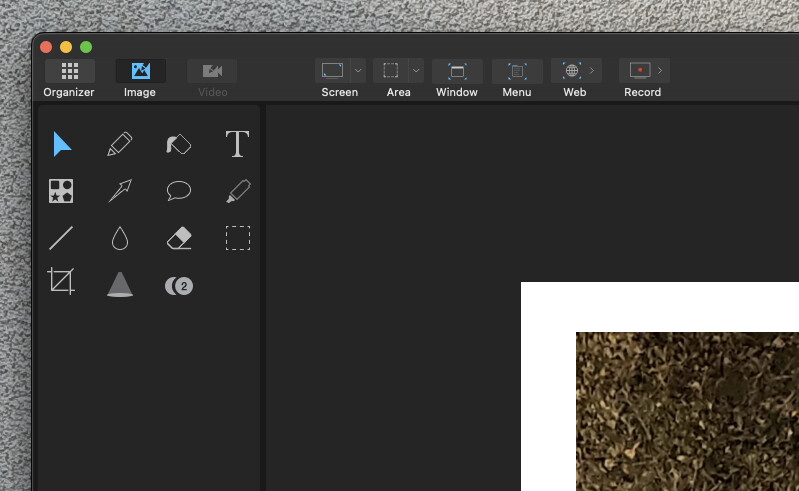Select the straight line tool
Screen dimensions: 799x491
(61, 238)
